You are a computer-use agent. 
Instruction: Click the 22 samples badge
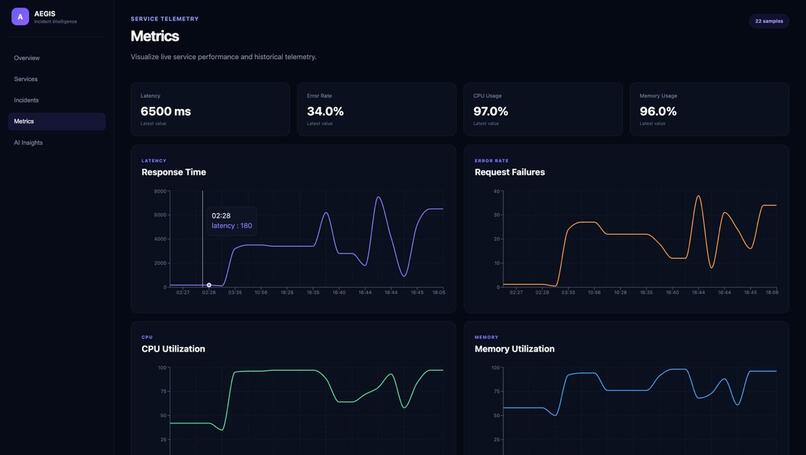tap(769, 21)
